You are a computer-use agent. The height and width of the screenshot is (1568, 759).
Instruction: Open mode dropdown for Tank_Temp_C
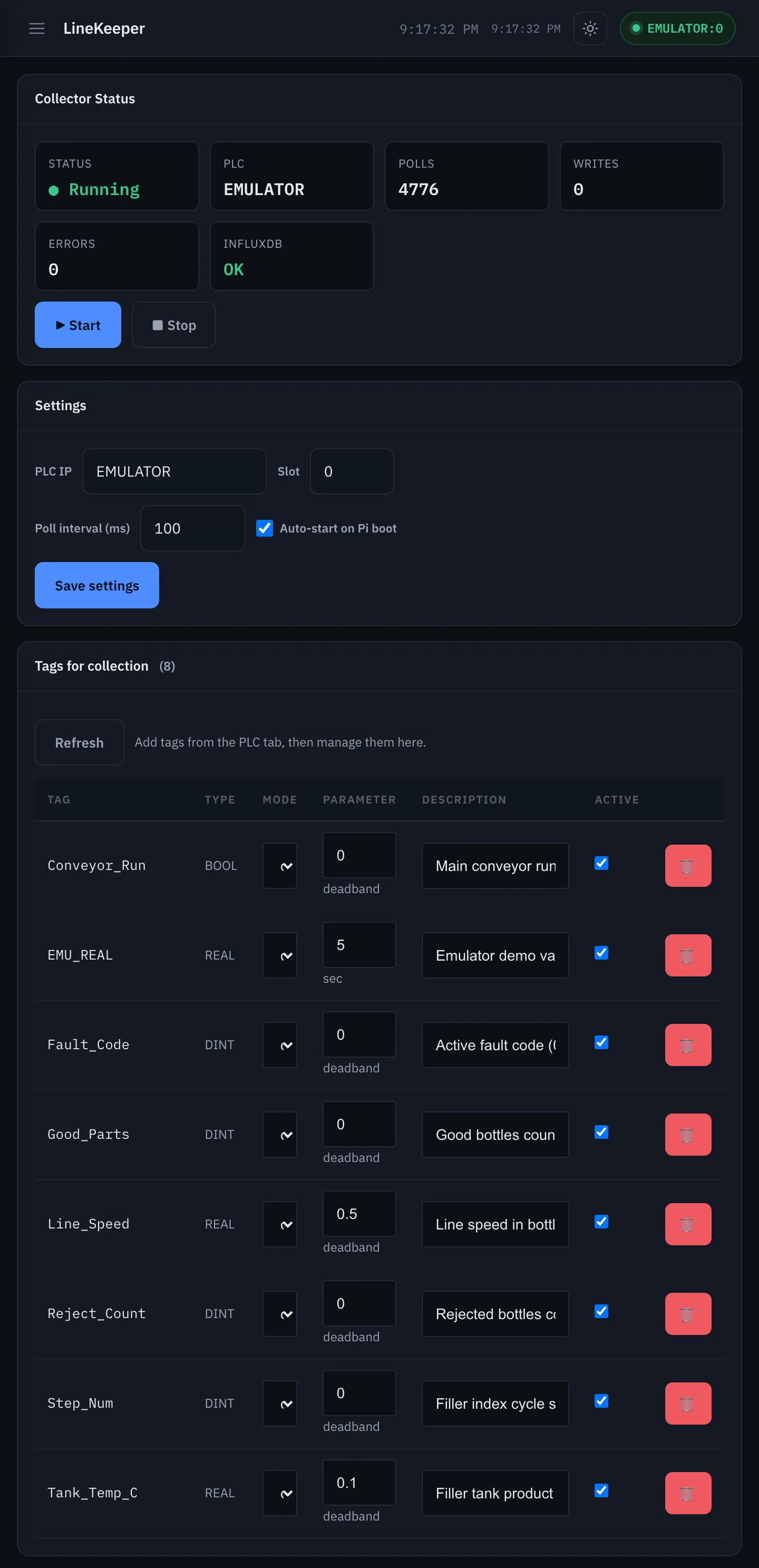coord(280,1493)
